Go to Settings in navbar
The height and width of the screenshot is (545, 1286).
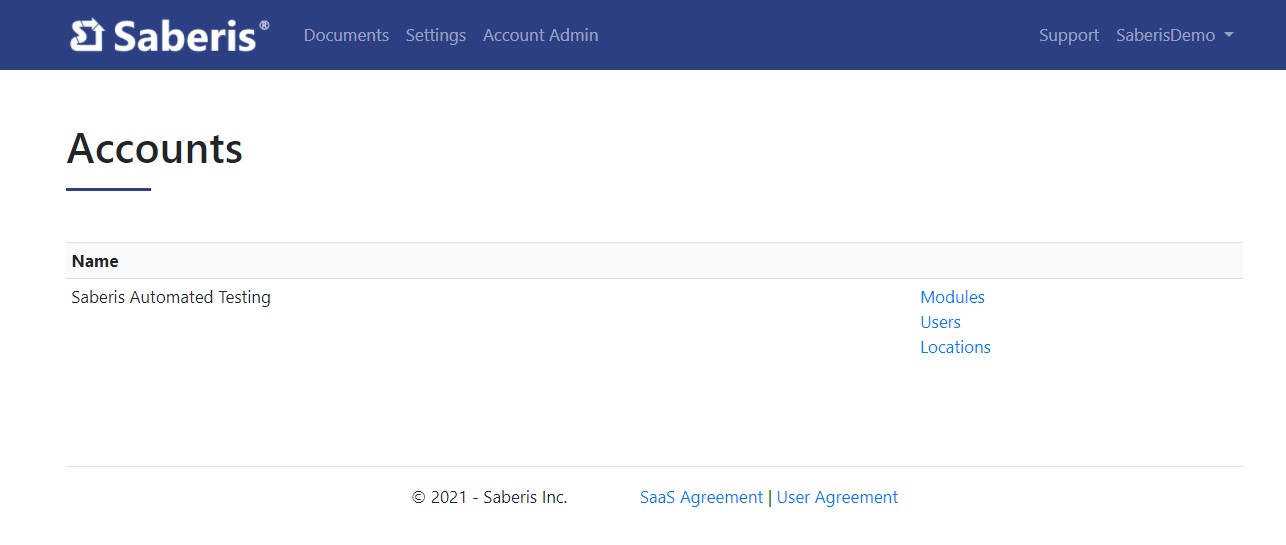(x=436, y=35)
